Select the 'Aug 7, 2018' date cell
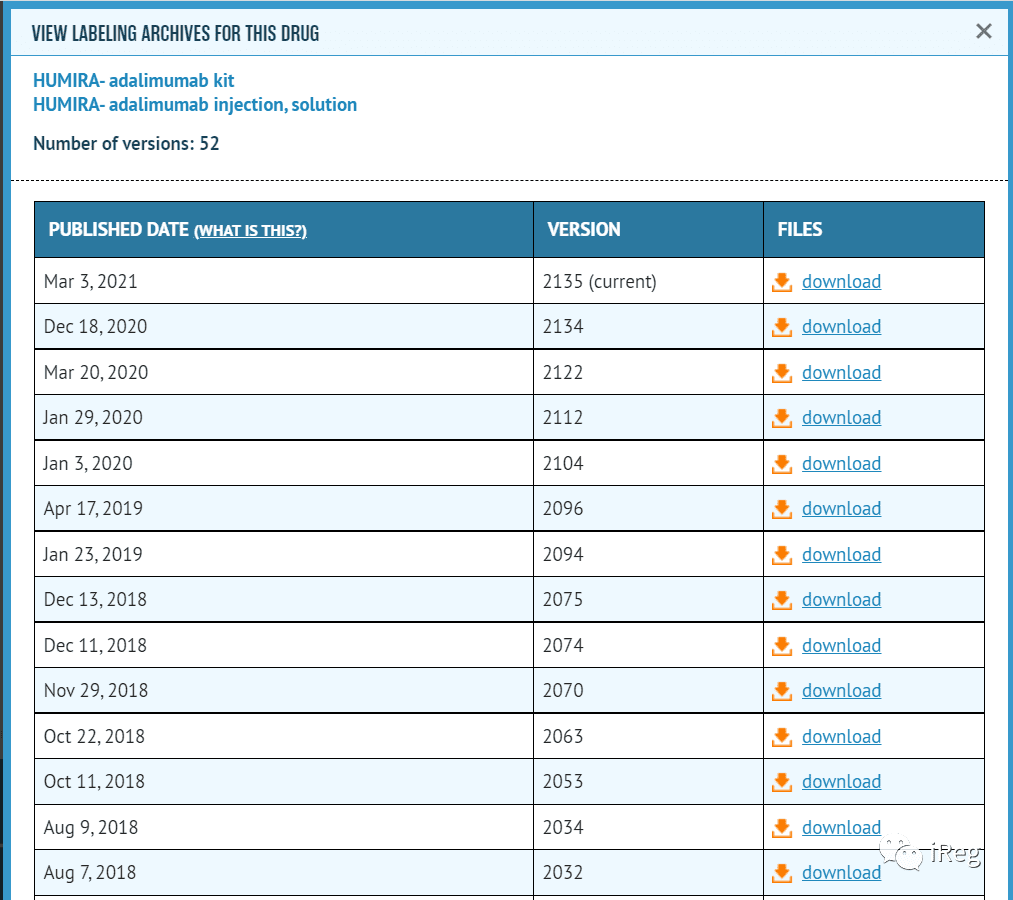Screen dimensions: 1013x900 (284, 873)
